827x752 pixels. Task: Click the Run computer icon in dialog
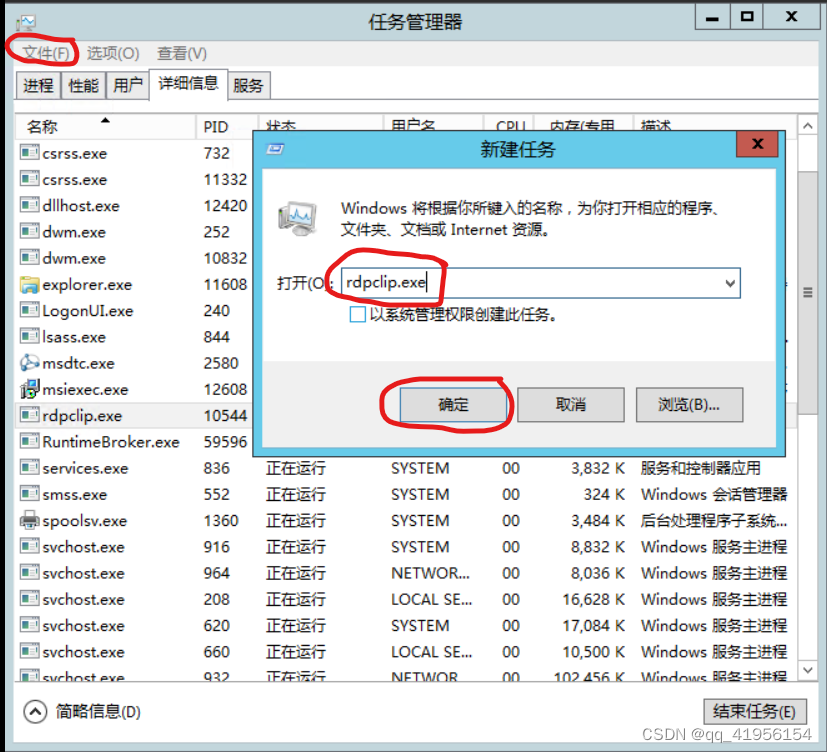point(297,218)
